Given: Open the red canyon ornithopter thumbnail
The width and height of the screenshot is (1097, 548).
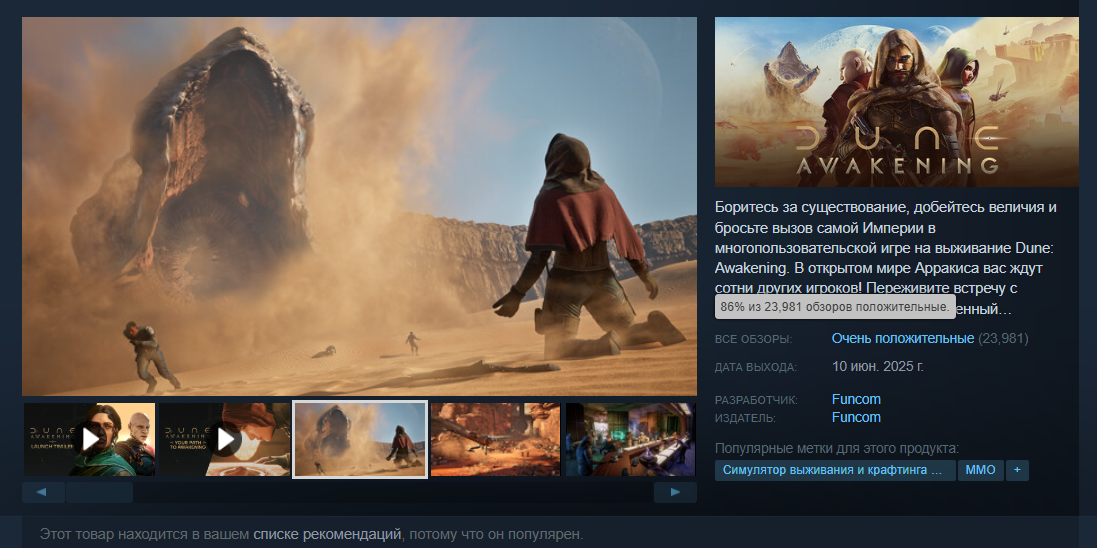Looking at the screenshot, I should tap(495, 440).
